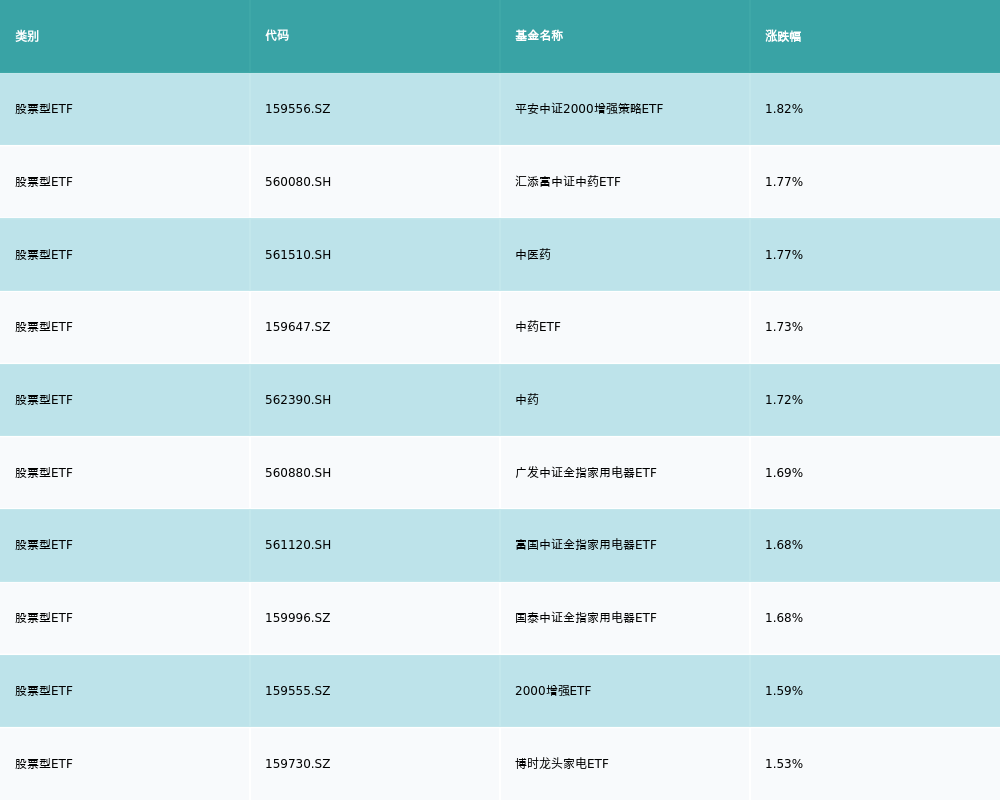Click 股票型ETF in the 560880.SH row

44,473
